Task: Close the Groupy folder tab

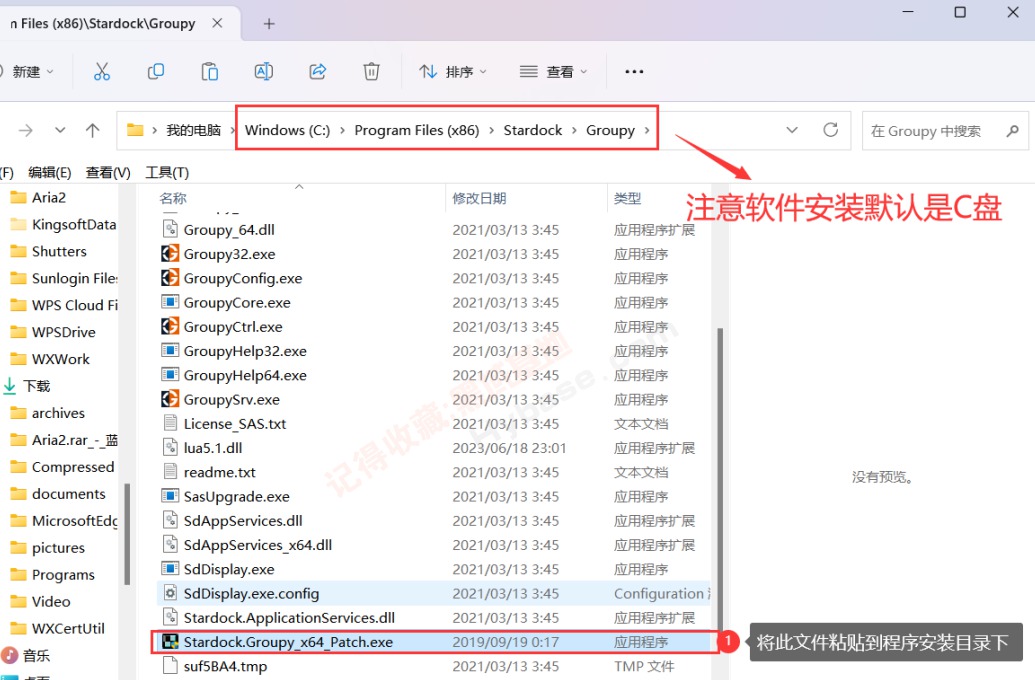Action: coord(217,23)
